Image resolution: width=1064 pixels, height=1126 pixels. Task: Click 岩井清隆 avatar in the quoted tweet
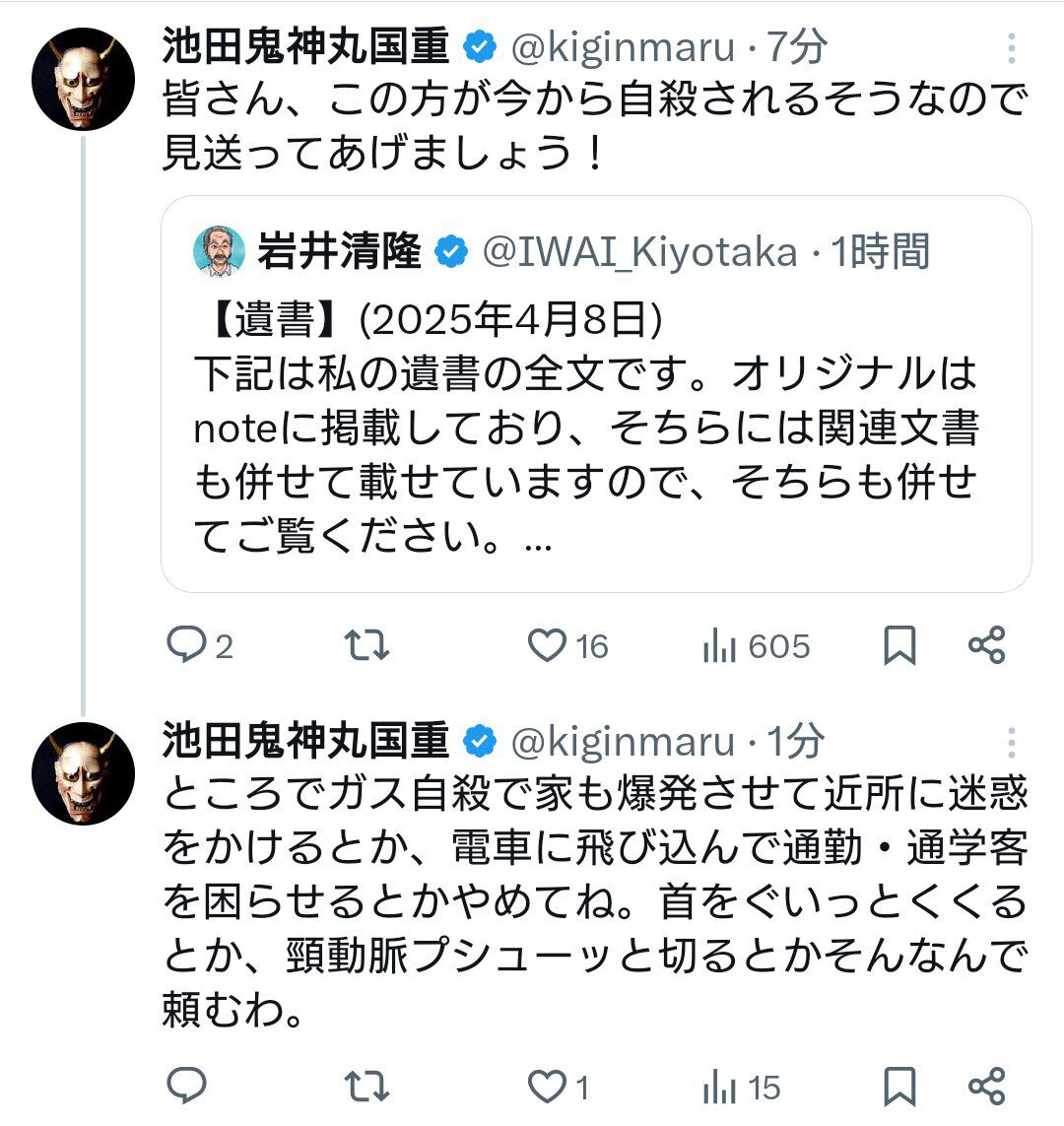click(x=221, y=251)
